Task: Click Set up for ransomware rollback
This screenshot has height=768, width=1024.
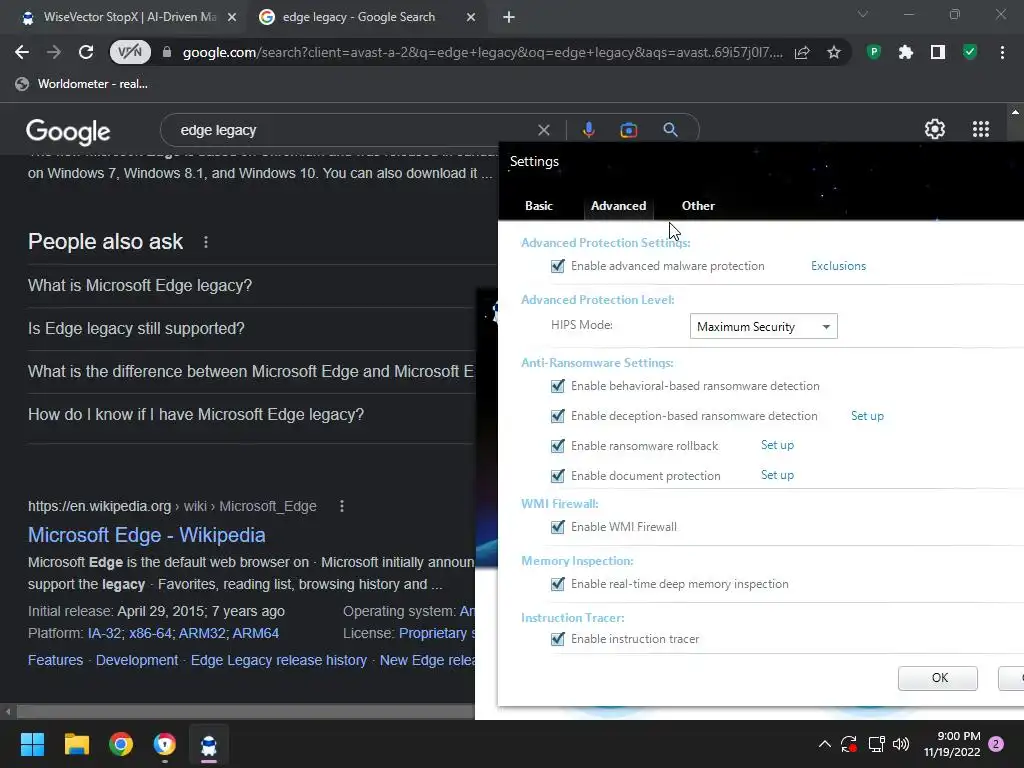Action: point(777,445)
